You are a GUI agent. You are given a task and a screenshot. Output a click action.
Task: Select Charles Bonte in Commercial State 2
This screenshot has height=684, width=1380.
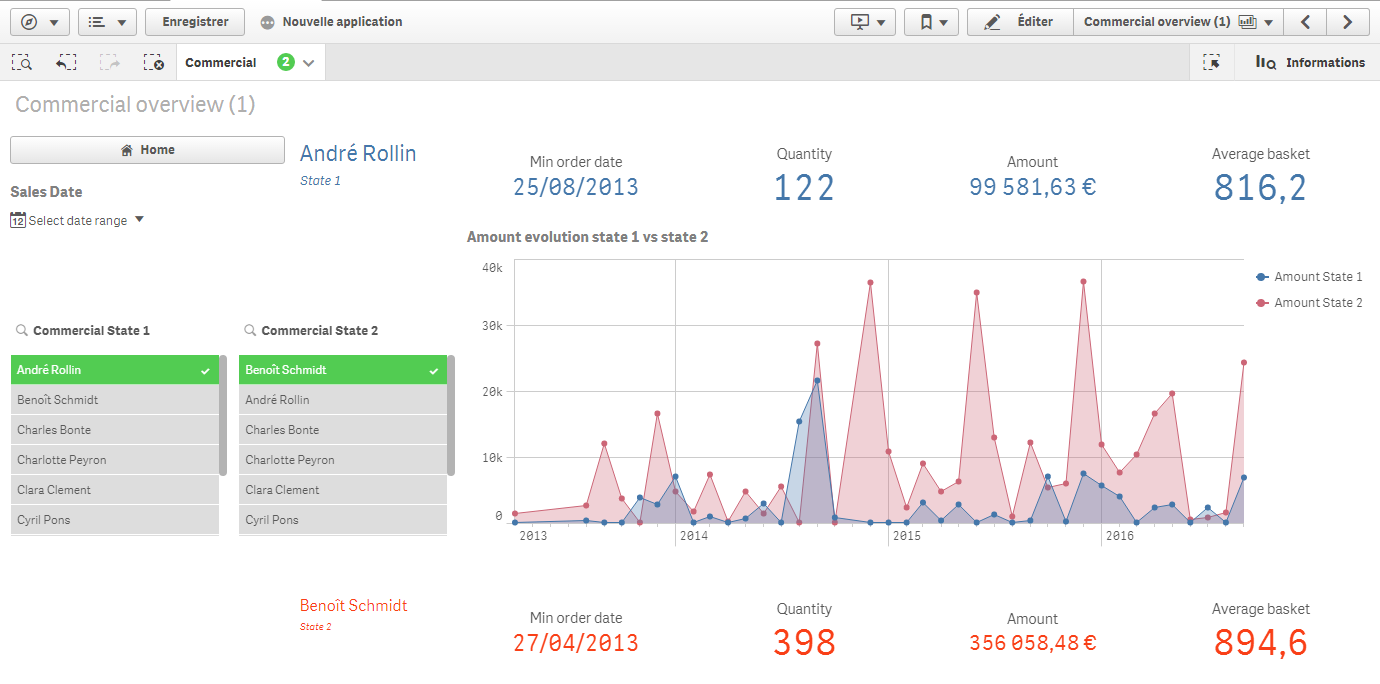[x=343, y=430]
